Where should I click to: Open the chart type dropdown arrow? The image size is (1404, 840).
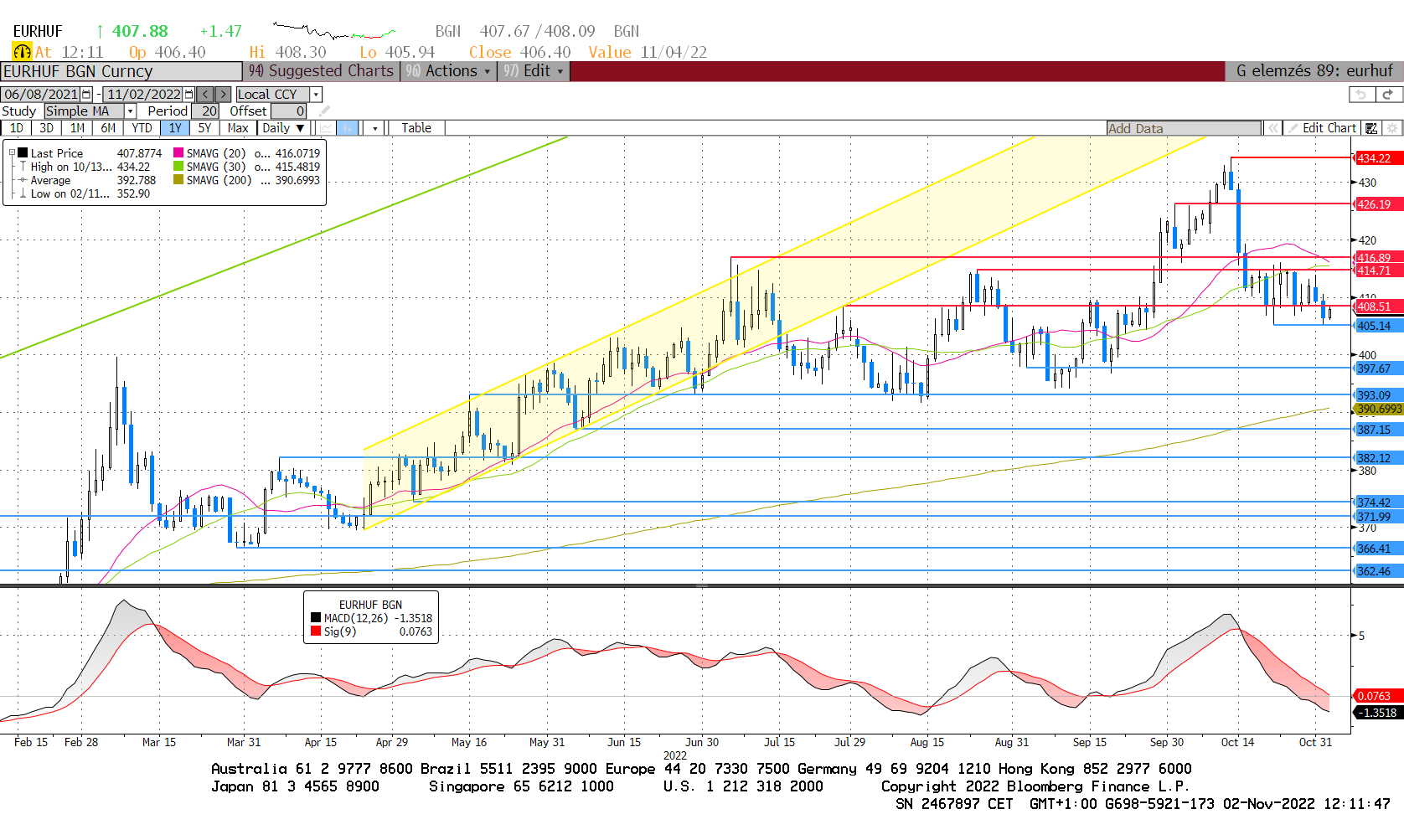tap(375, 128)
